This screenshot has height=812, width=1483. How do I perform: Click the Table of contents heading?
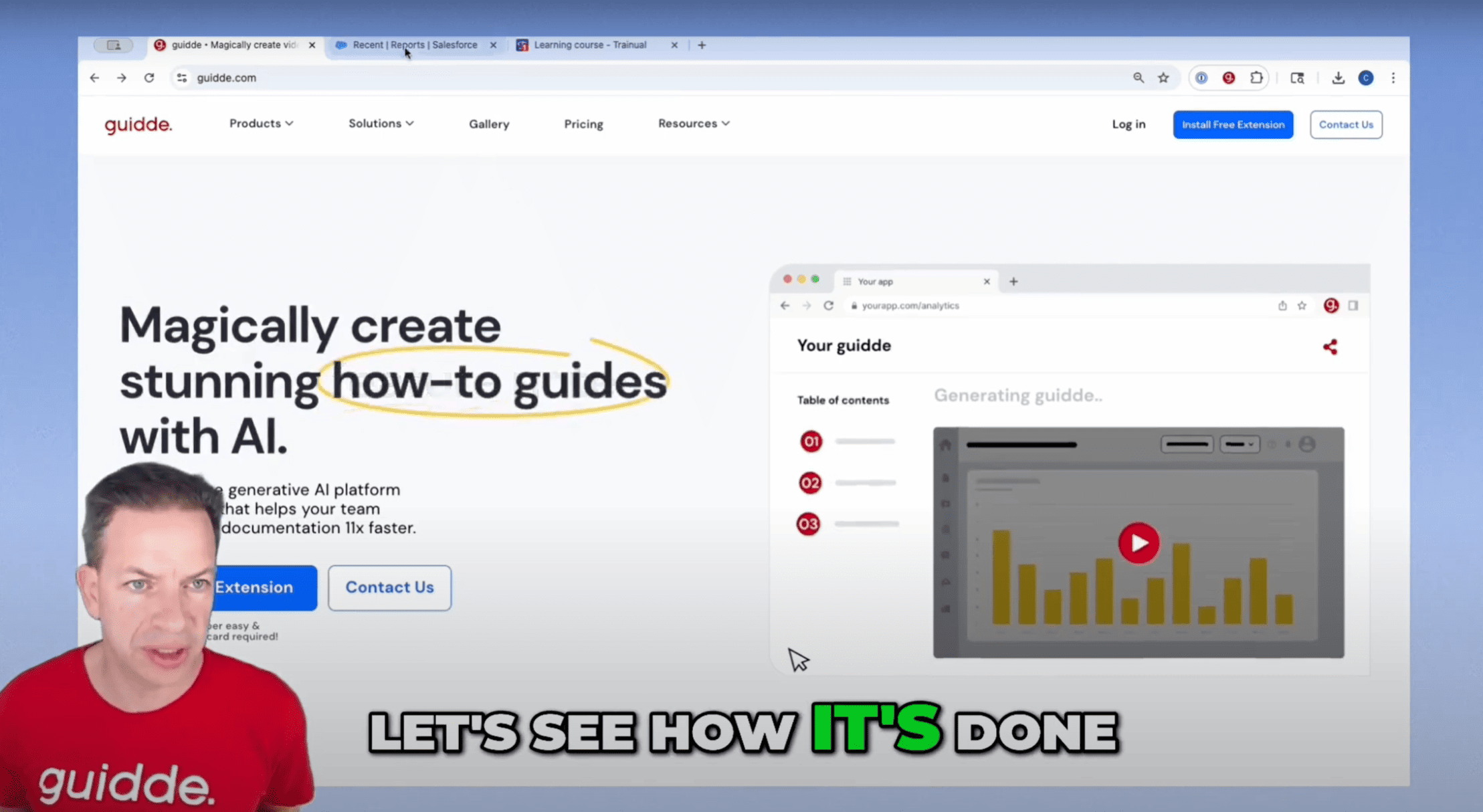coord(843,400)
